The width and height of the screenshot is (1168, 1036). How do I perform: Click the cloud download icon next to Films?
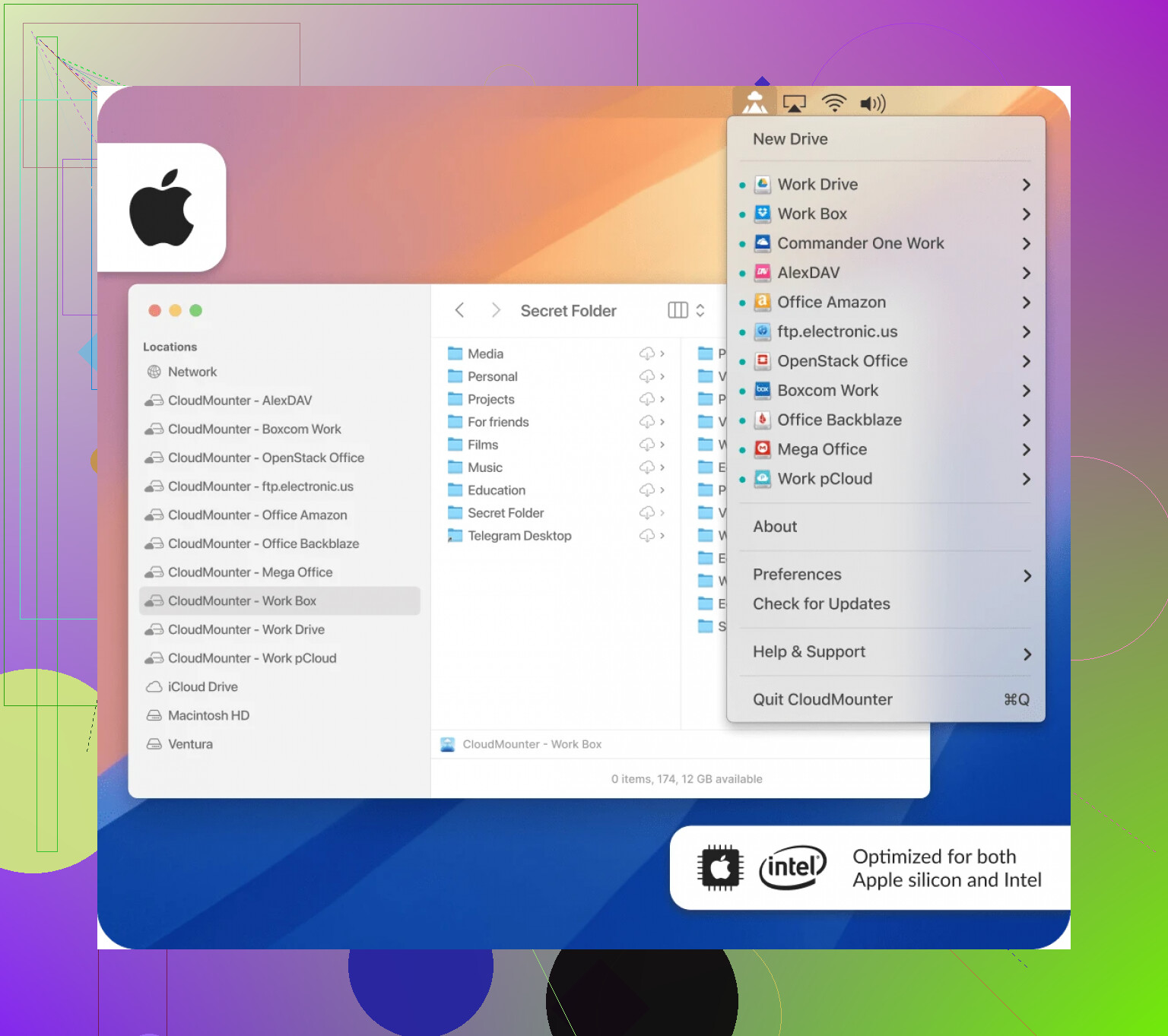click(x=647, y=445)
